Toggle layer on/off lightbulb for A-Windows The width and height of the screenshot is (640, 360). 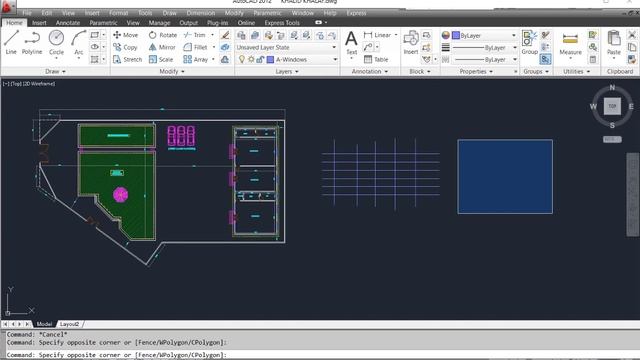(x=242, y=60)
